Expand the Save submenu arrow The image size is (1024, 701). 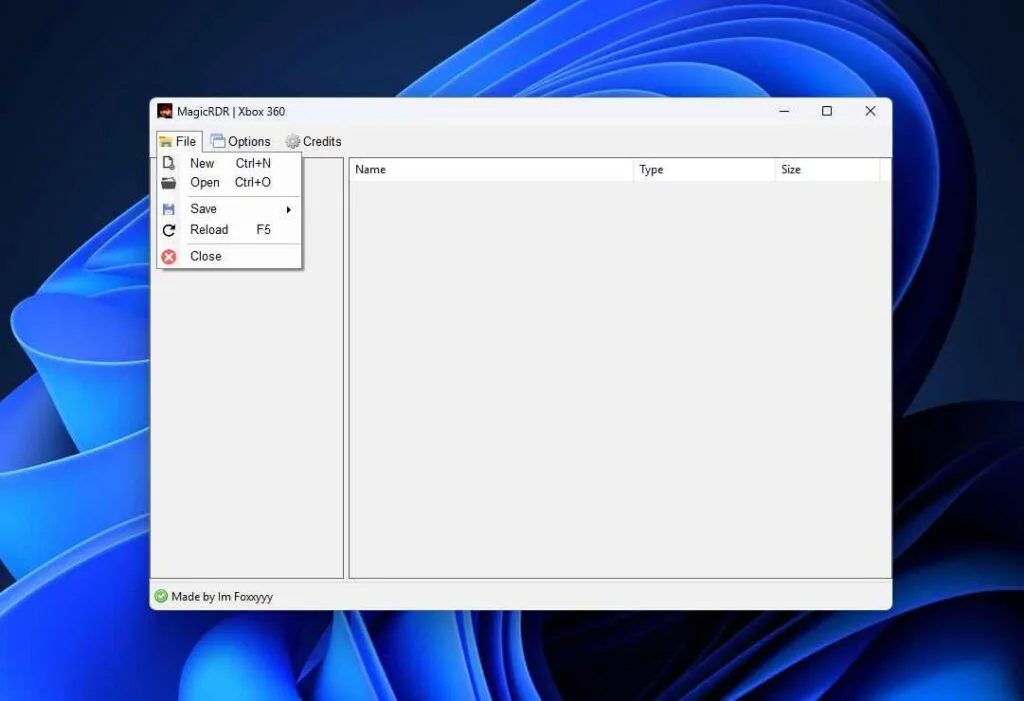point(289,210)
